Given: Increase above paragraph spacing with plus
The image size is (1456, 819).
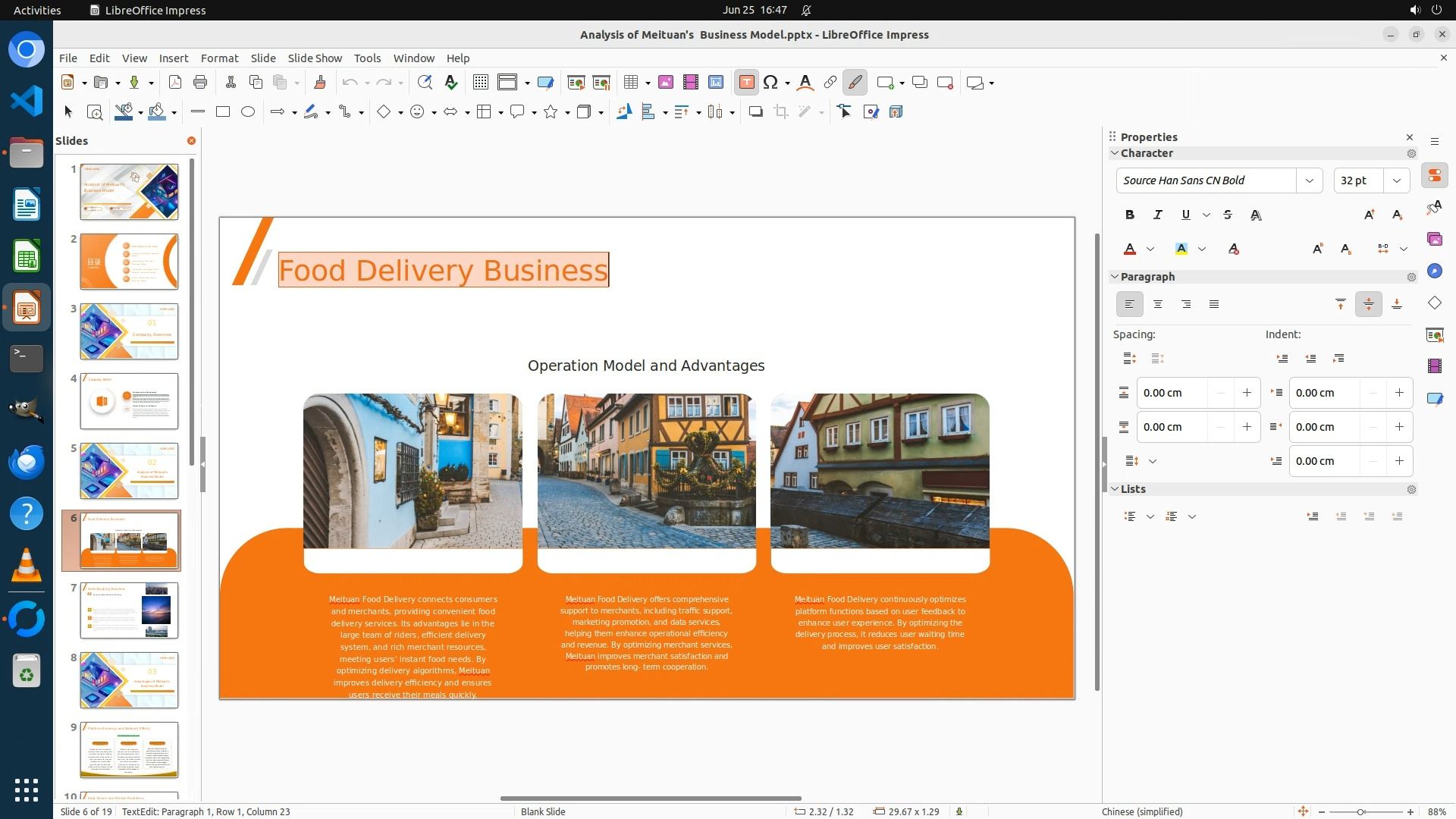Looking at the screenshot, I should tap(1247, 393).
